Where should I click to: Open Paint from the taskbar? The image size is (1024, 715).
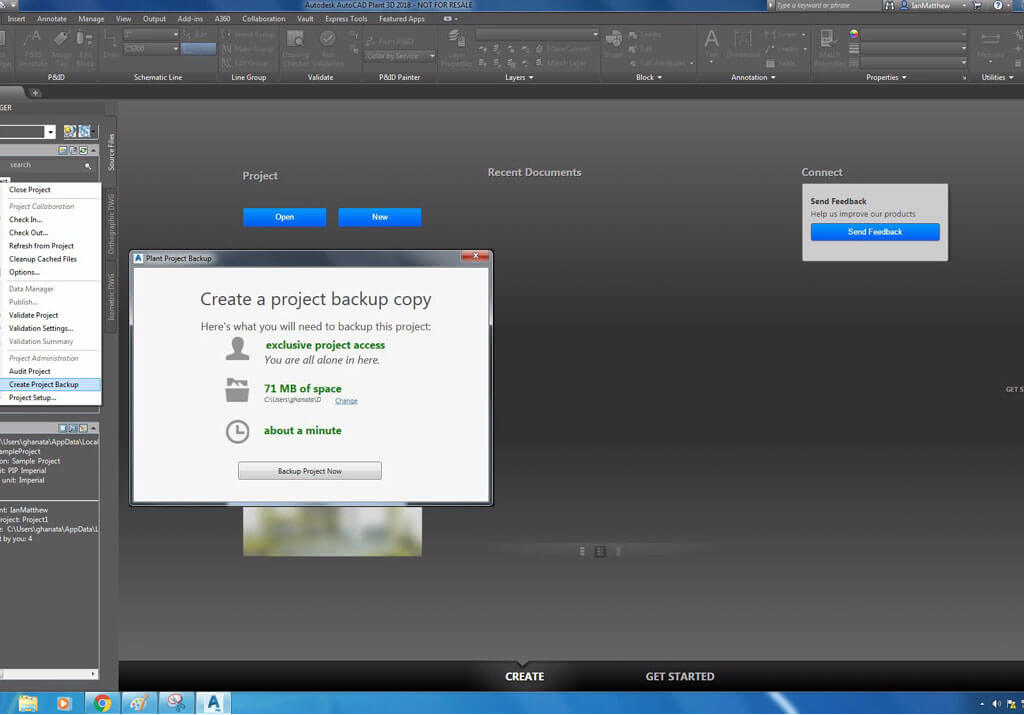138,703
